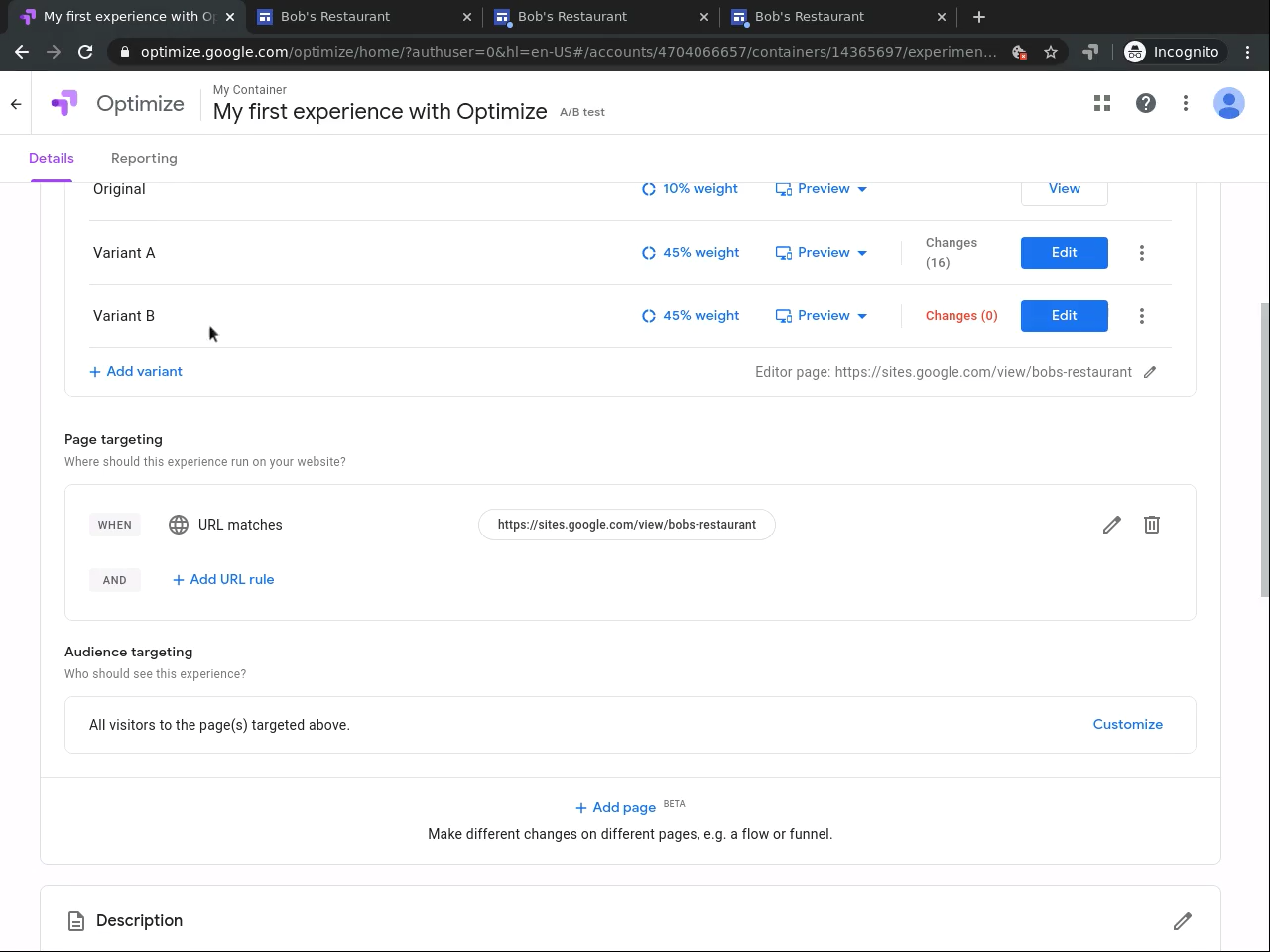Viewport: 1270px width, 952px height.
Task: Click the Optimize logo icon
Action: coord(64,103)
